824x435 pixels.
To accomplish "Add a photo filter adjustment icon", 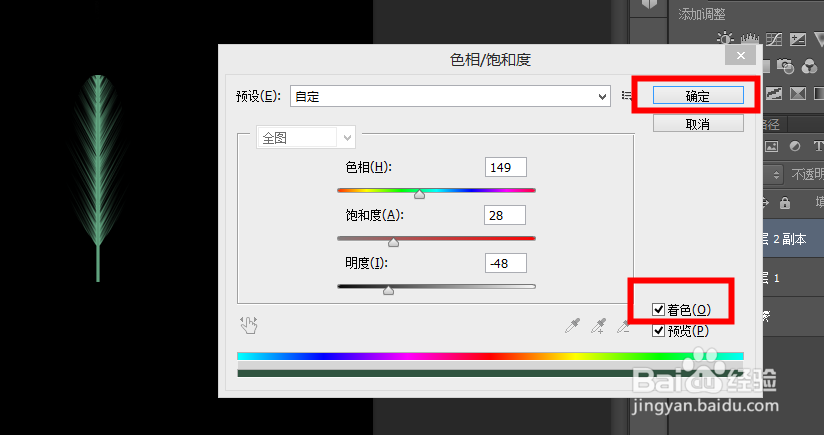I will pos(786,66).
